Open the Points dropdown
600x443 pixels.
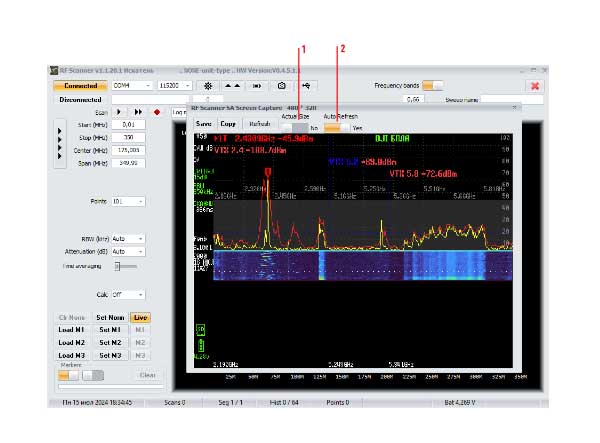pos(128,201)
